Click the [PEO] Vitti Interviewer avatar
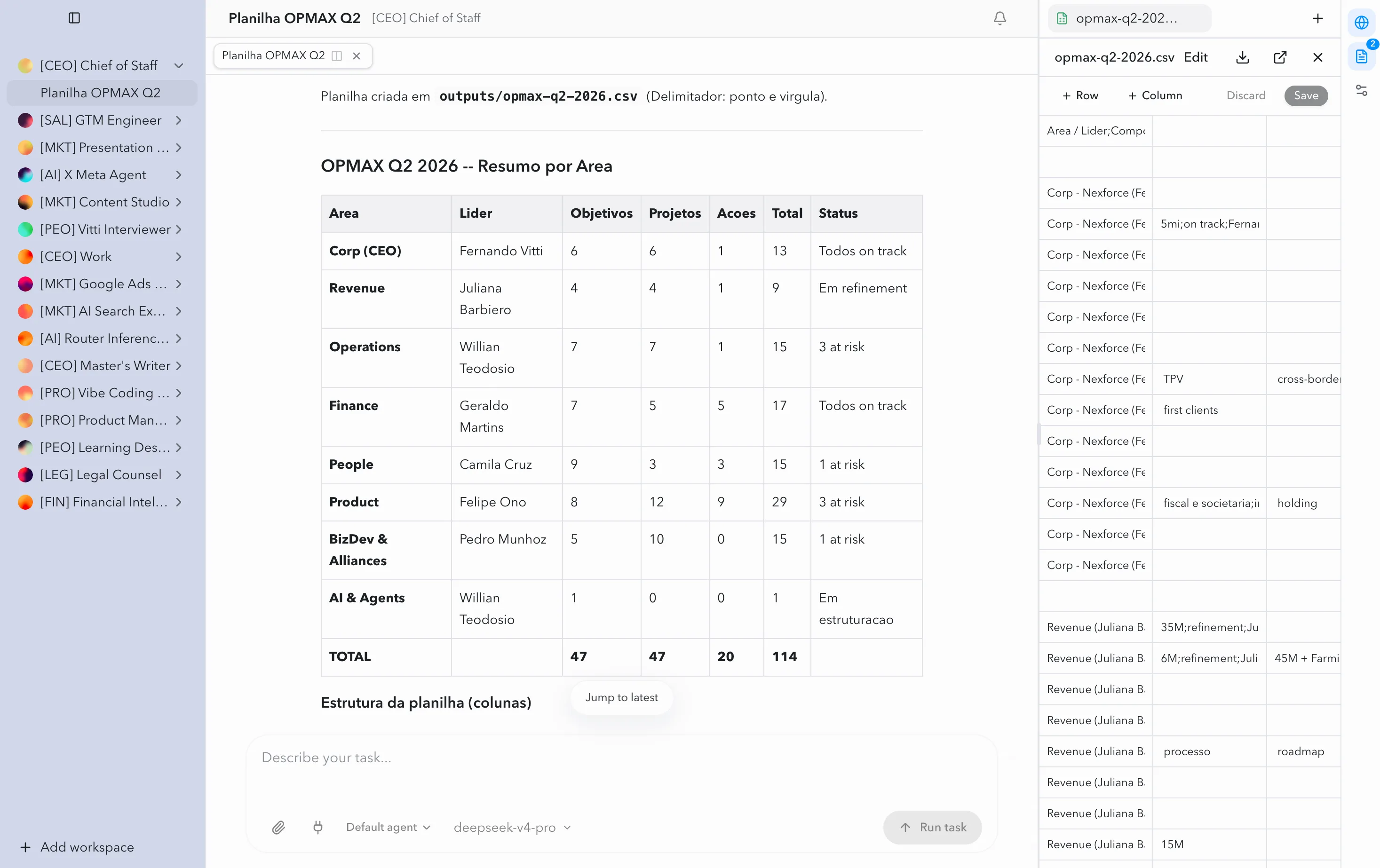Viewport: 1380px width, 868px height. point(25,229)
